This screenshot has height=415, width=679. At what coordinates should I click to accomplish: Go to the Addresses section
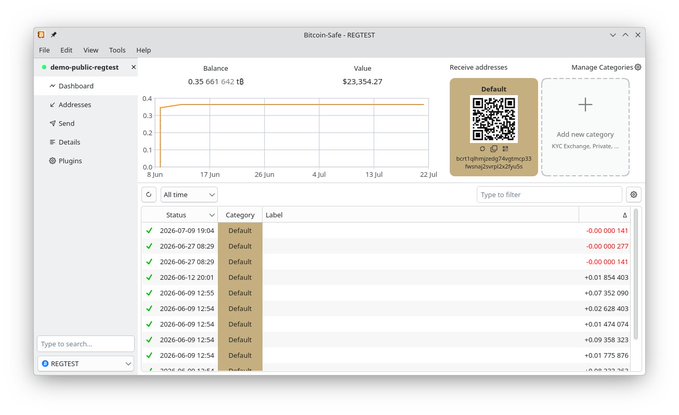(86, 104)
